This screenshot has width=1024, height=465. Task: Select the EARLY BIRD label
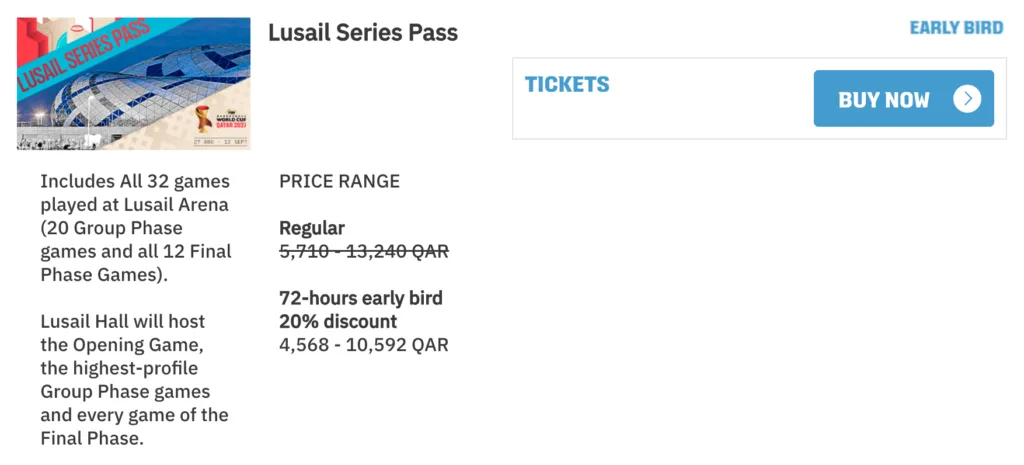pos(956,28)
